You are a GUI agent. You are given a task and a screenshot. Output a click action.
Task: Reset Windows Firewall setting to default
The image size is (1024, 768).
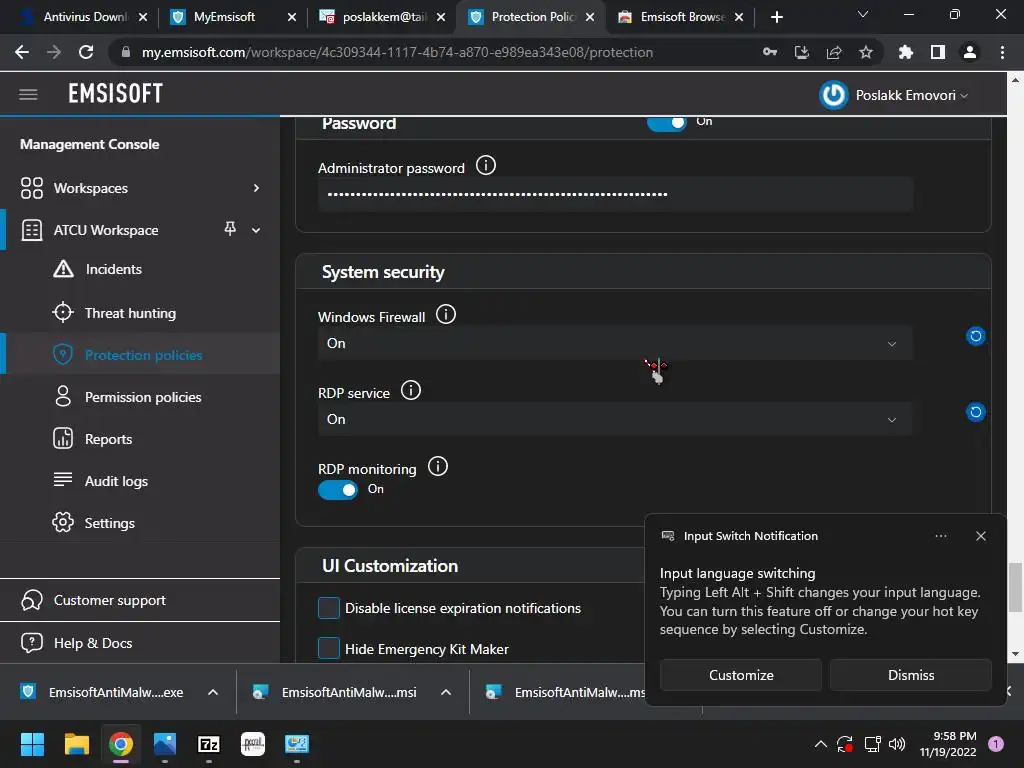(975, 336)
